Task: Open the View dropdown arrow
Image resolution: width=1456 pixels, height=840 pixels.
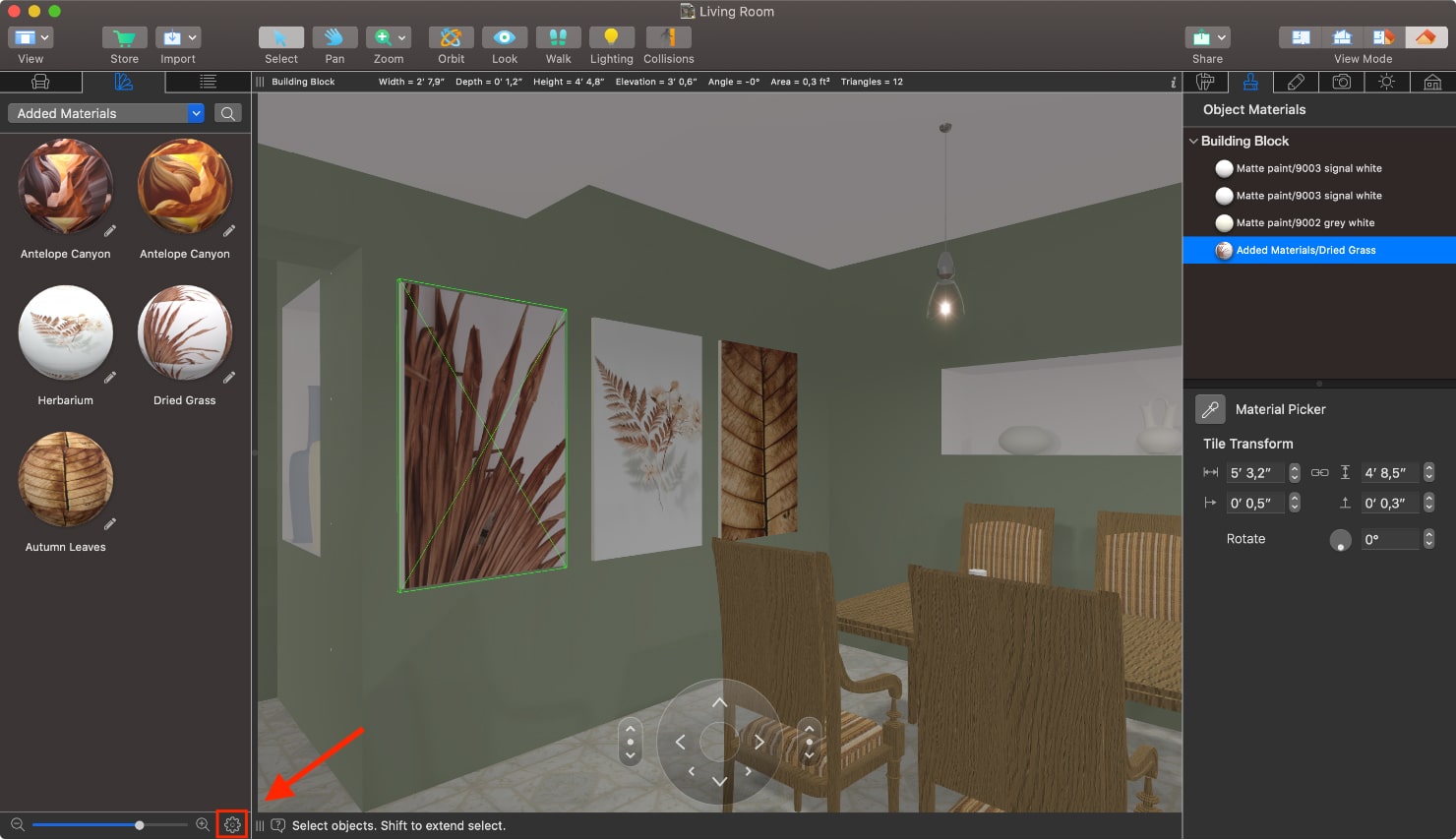Action: (44, 37)
